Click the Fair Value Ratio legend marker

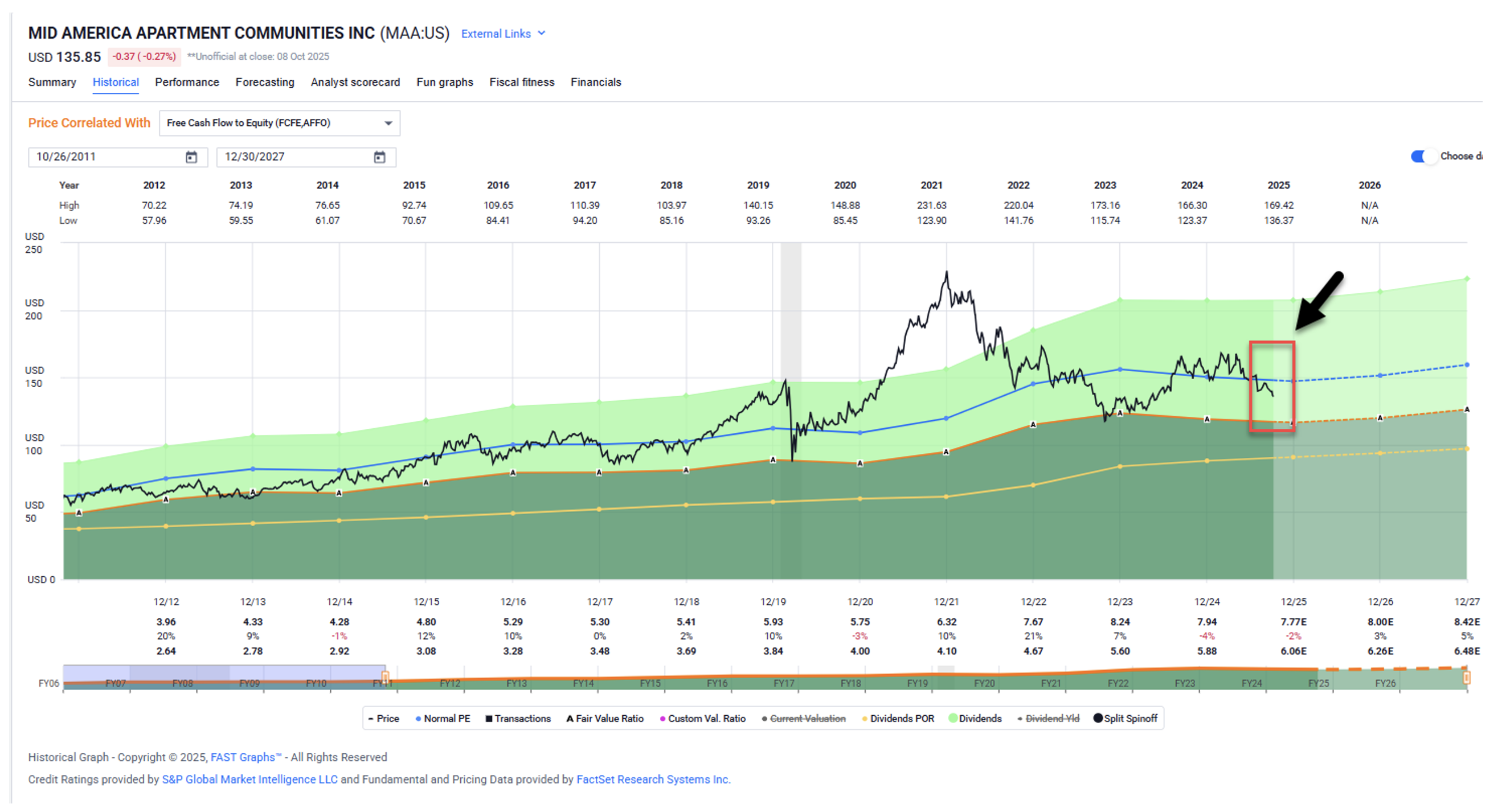pos(569,719)
